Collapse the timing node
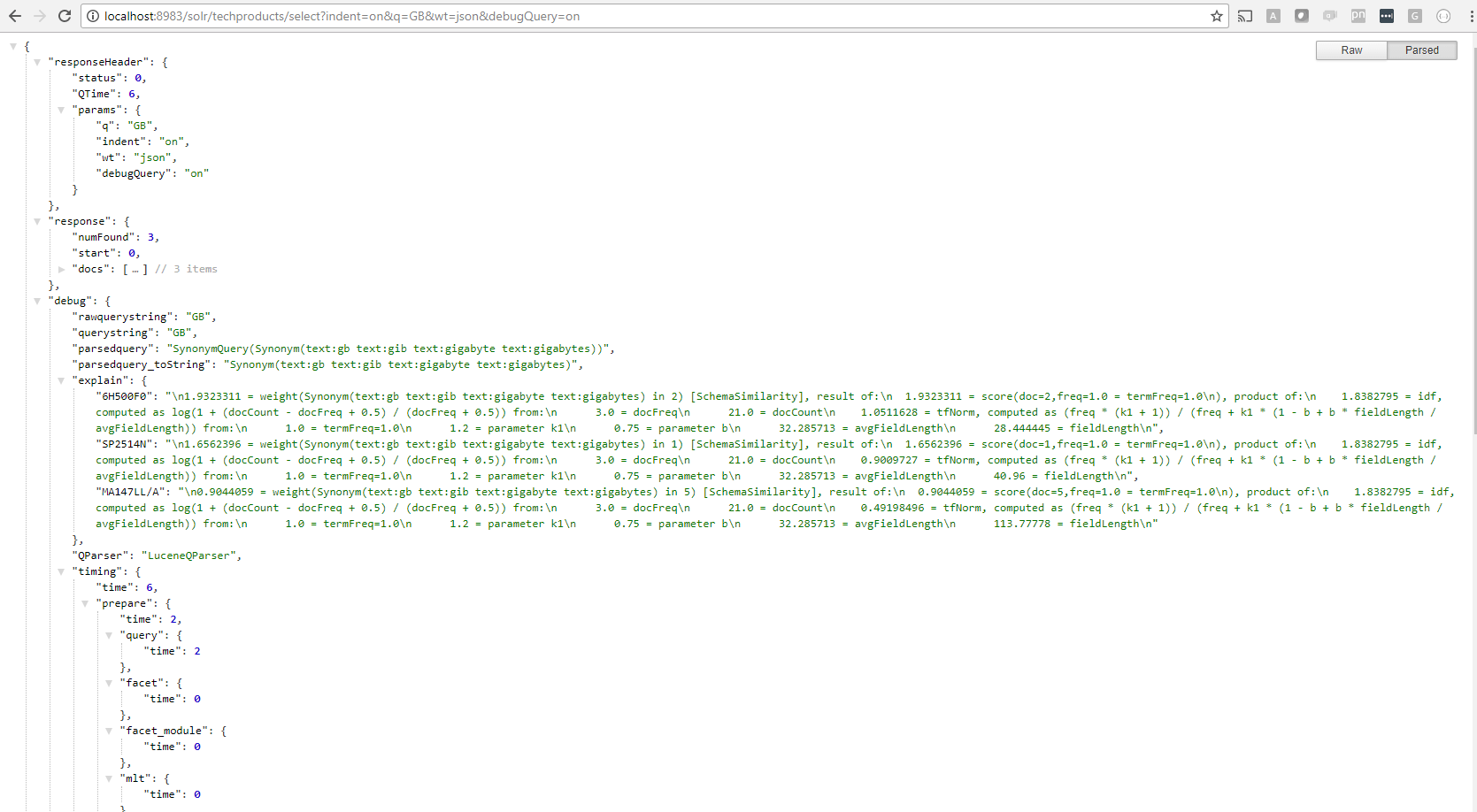The width and height of the screenshot is (1477, 812). click(61, 571)
